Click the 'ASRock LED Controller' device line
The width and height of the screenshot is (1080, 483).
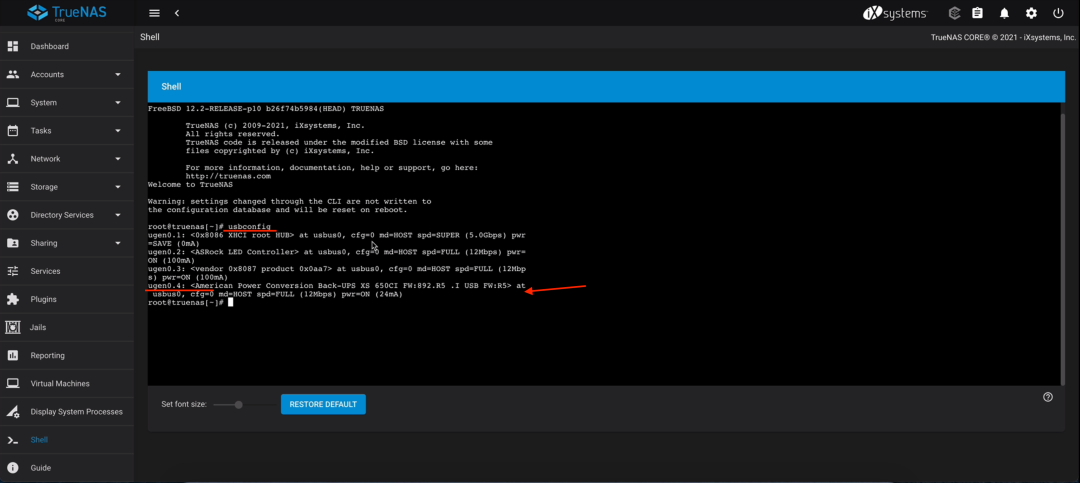[x=337, y=252]
